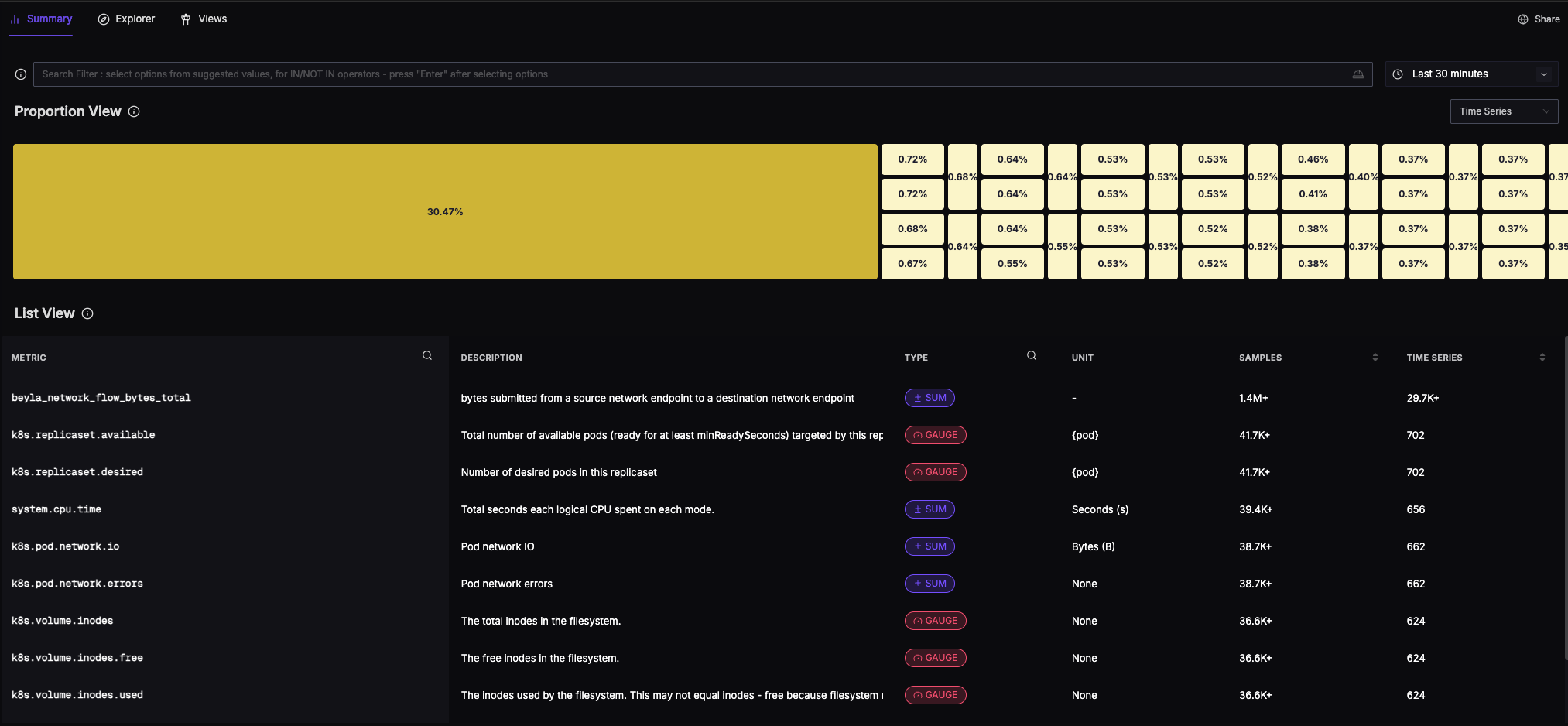Click the large 30.47% treemap block

tap(445, 211)
